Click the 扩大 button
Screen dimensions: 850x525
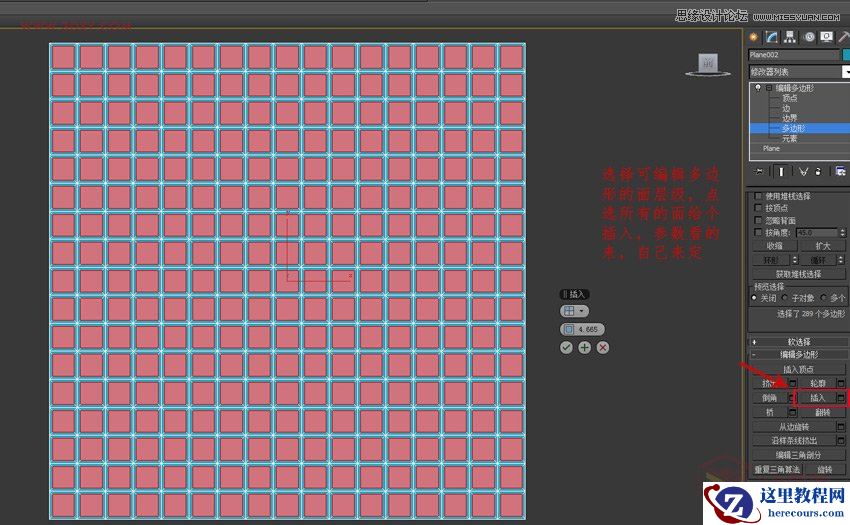pyautogui.click(x=822, y=246)
